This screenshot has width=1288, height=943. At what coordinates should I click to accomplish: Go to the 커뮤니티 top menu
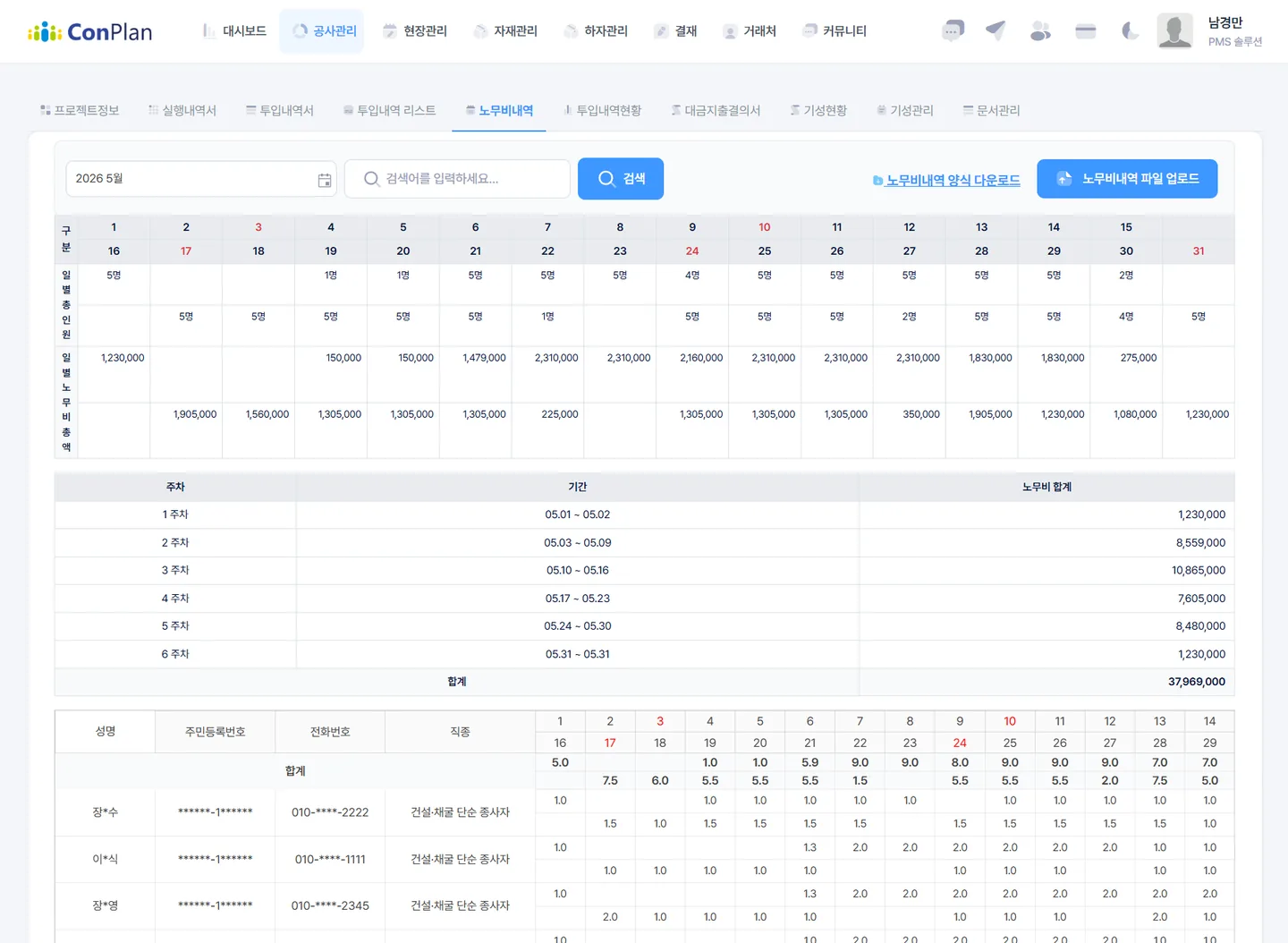pos(835,31)
